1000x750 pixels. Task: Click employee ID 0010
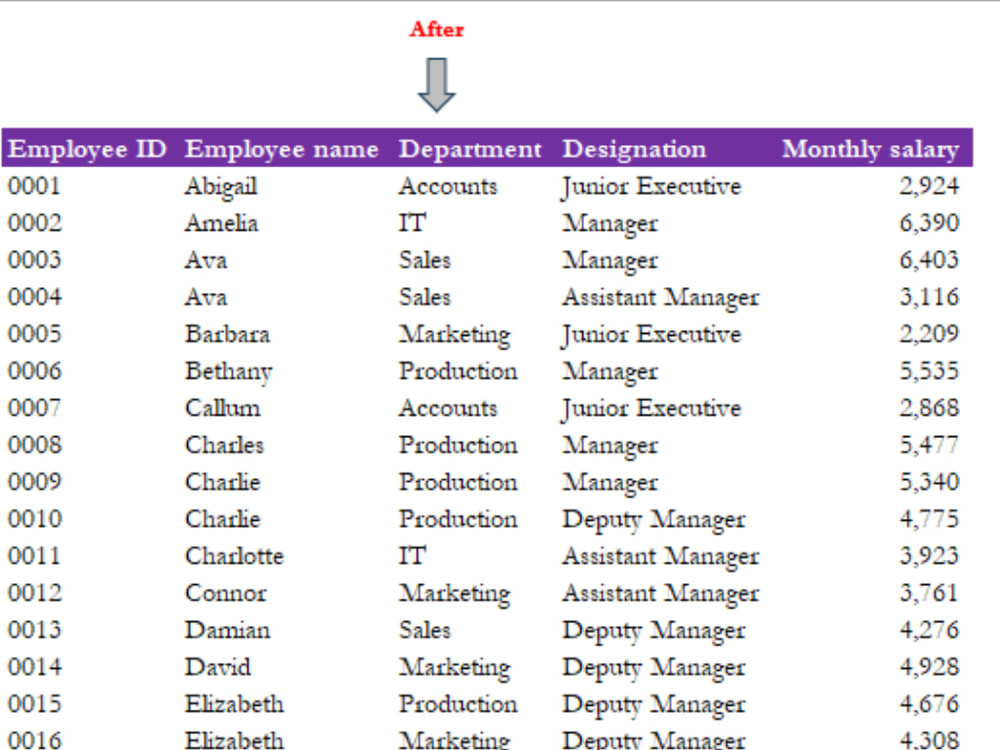tap(34, 519)
